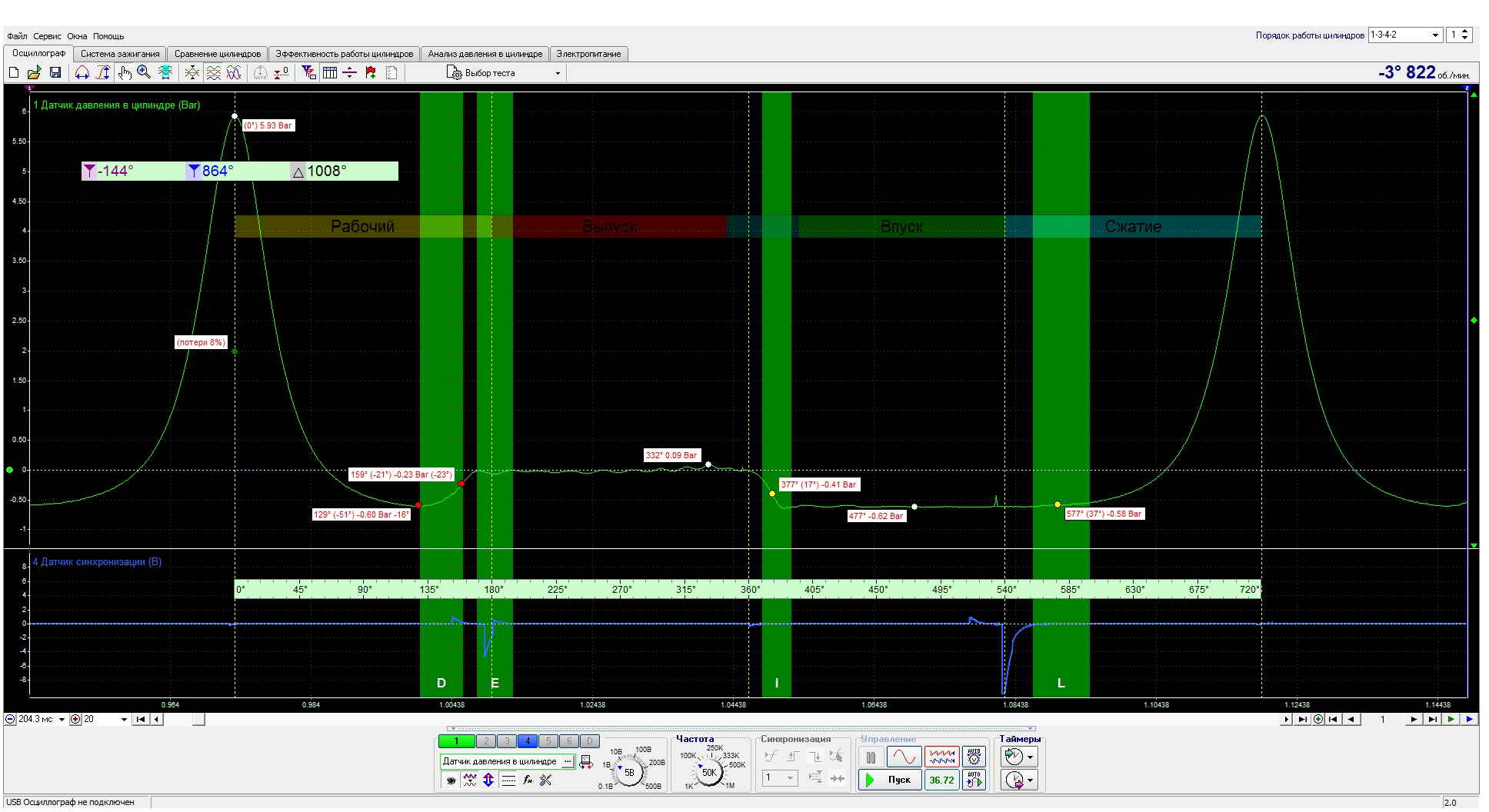1489x812 pixels.
Task: Click the pause button in Управление
Action: click(871, 757)
